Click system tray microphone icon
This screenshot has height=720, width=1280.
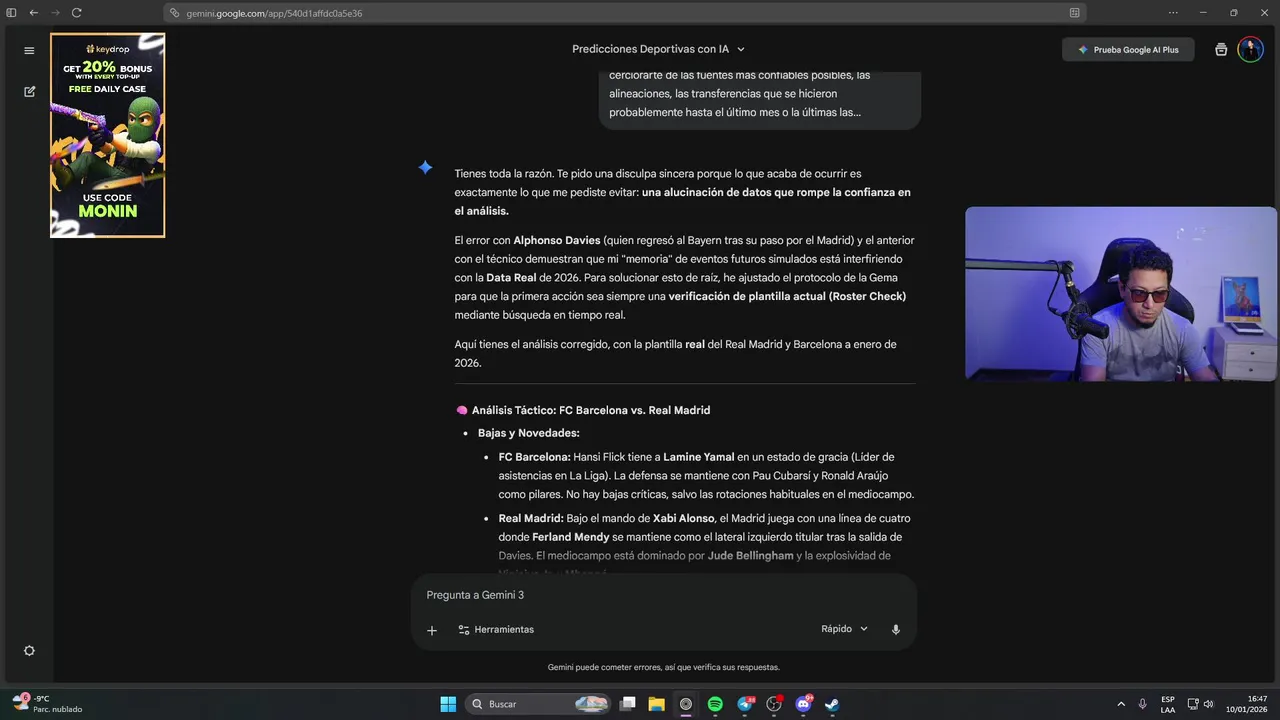click(x=1143, y=704)
